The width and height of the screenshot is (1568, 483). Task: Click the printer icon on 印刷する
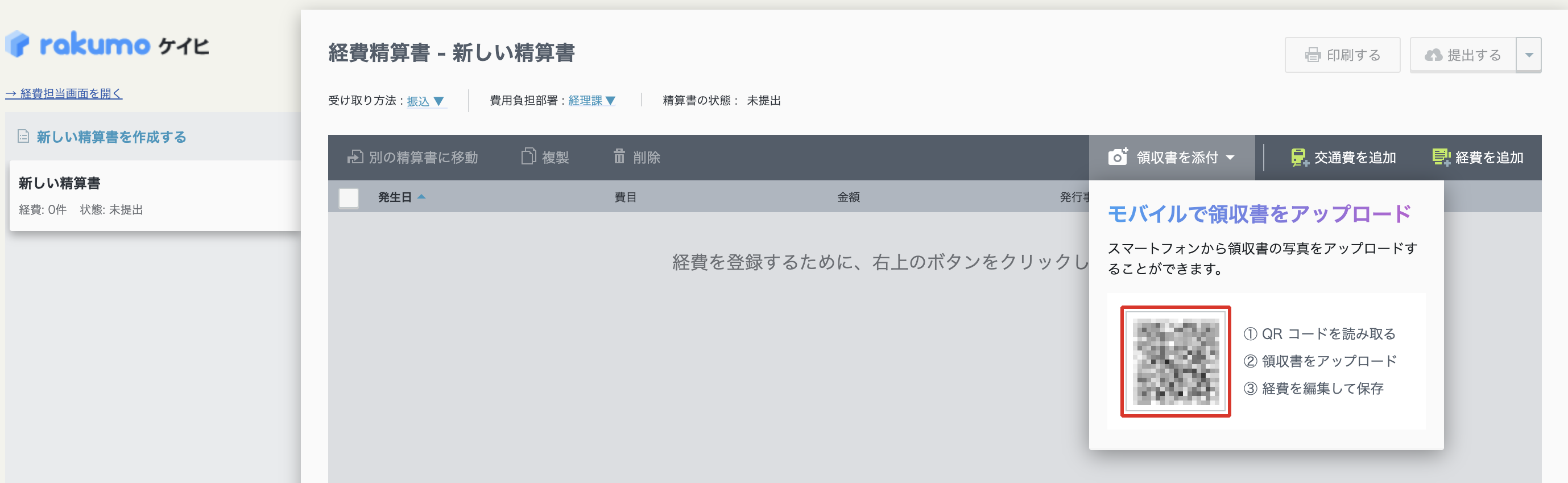point(1313,55)
